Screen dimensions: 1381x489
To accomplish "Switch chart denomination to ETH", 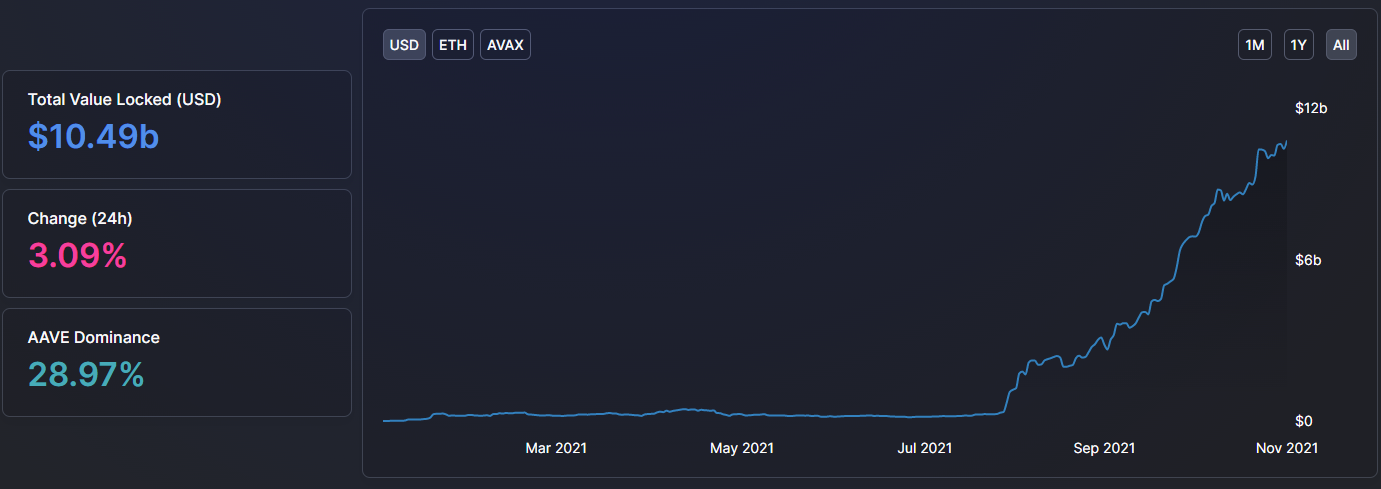I will 453,45.
